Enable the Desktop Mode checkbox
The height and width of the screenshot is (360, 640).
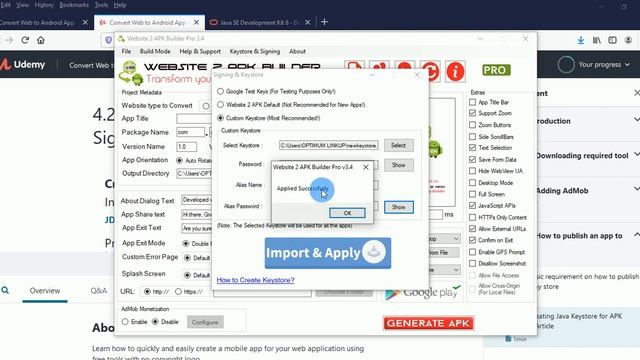pyautogui.click(x=473, y=183)
